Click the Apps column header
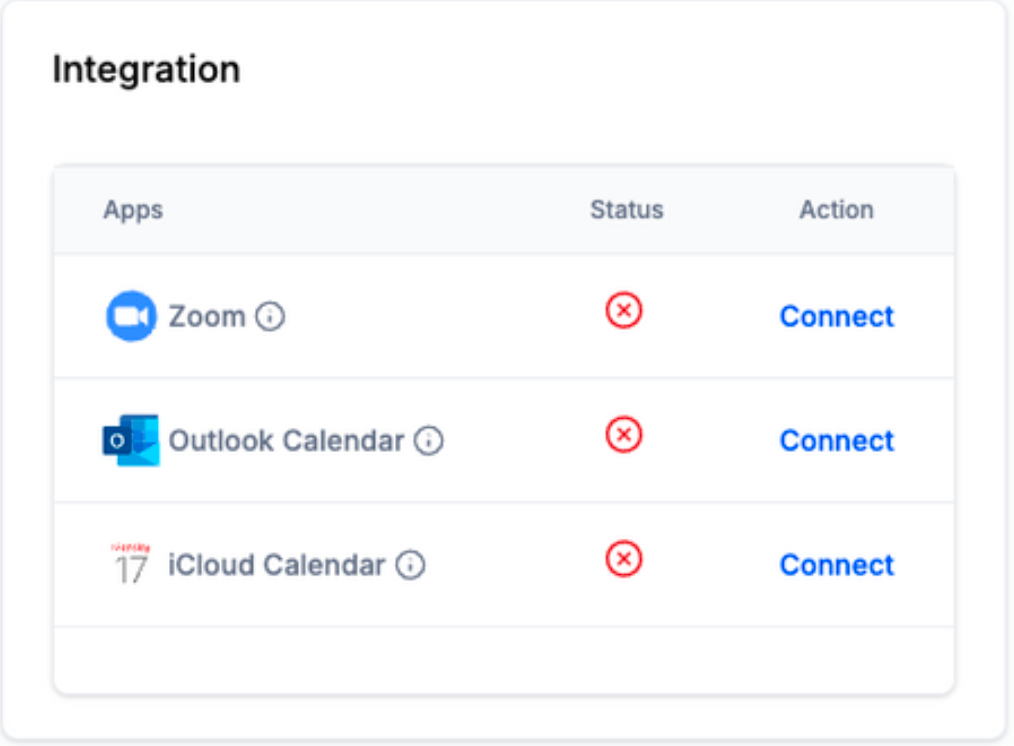 (x=133, y=211)
